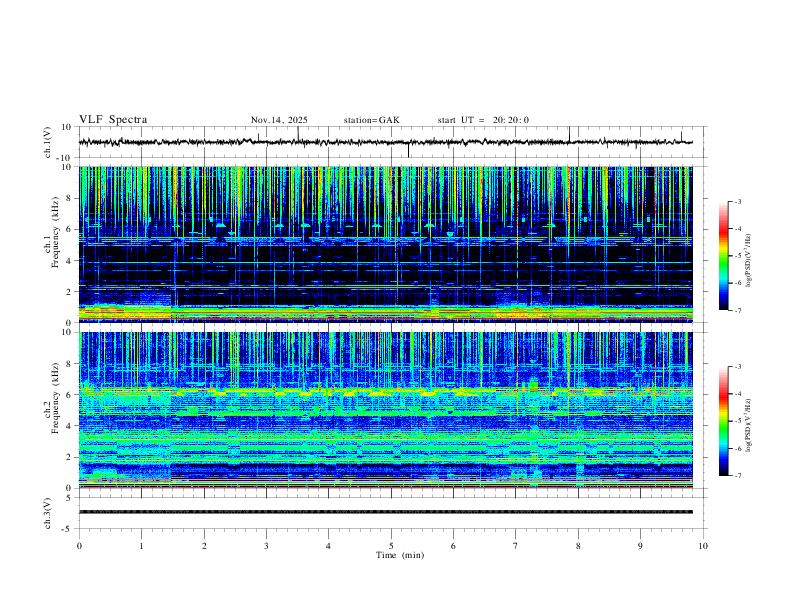Click x-axis tick label "8"
This screenshot has width=792, height=612.
(578, 546)
